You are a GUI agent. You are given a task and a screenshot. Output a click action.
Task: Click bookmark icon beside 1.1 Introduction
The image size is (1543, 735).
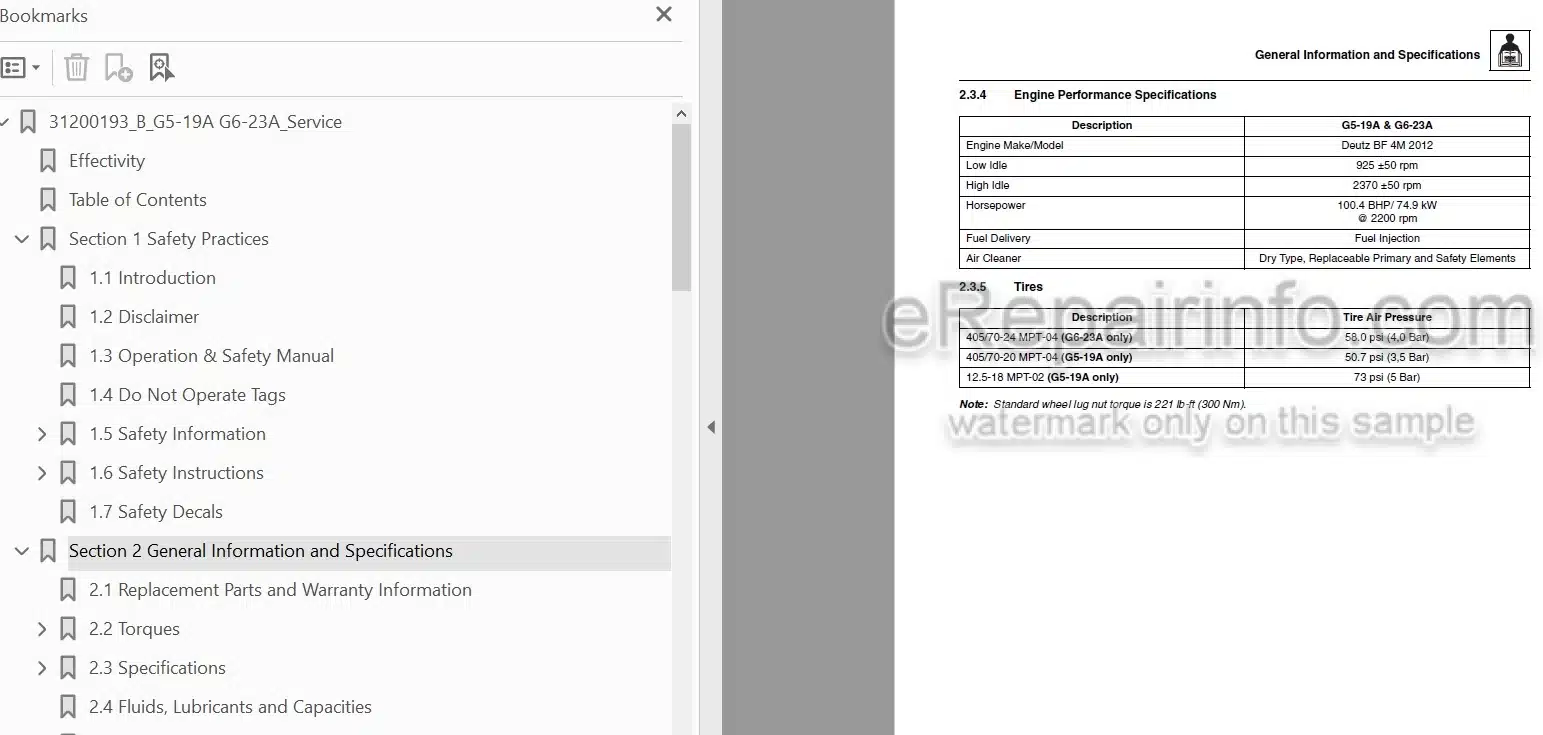point(68,278)
